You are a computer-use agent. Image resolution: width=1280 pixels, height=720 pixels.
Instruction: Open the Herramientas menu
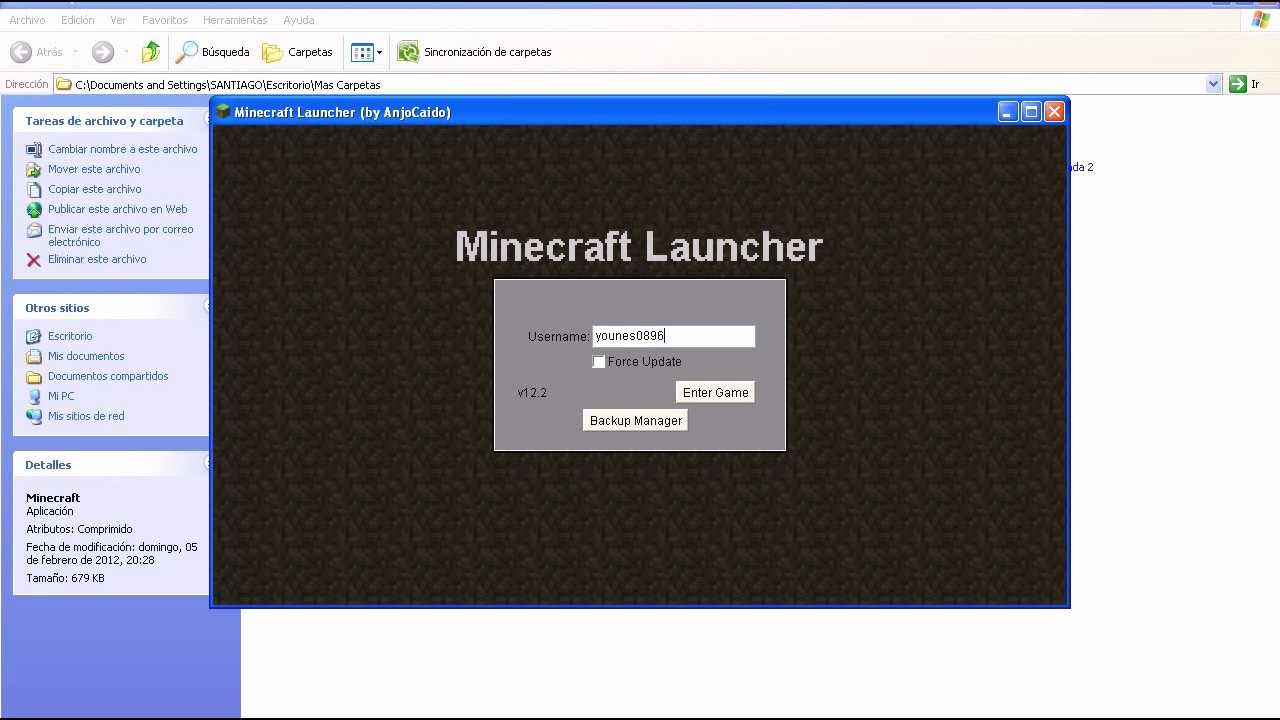coord(235,20)
